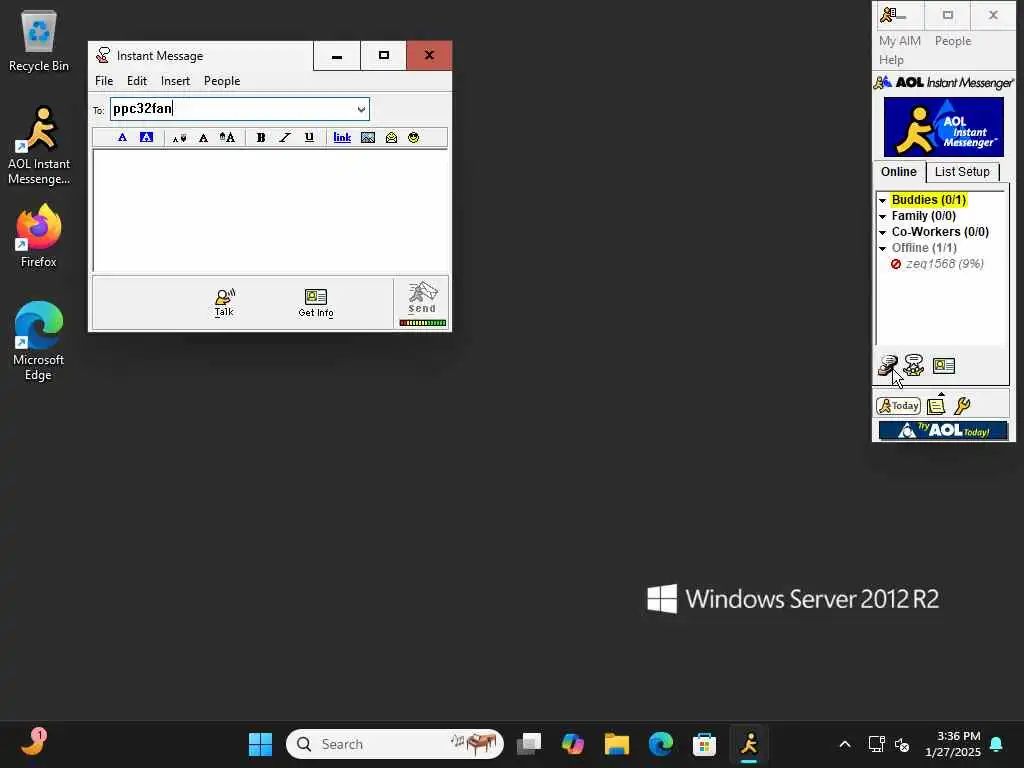Switch to the Online tab
The image size is (1024, 768).
(899, 172)
